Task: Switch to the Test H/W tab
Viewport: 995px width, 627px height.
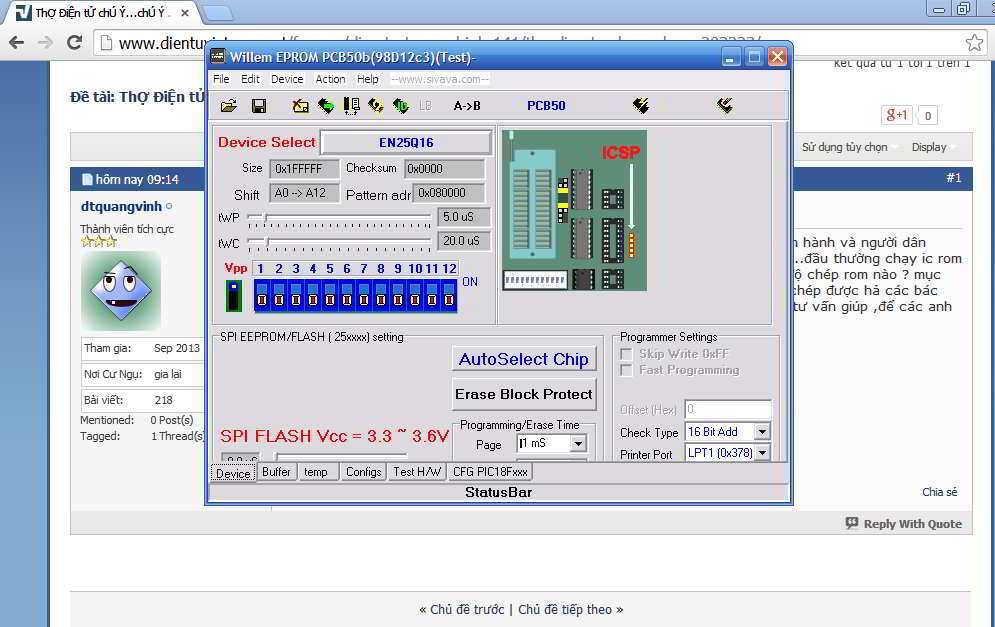Action: click(417, 472)
